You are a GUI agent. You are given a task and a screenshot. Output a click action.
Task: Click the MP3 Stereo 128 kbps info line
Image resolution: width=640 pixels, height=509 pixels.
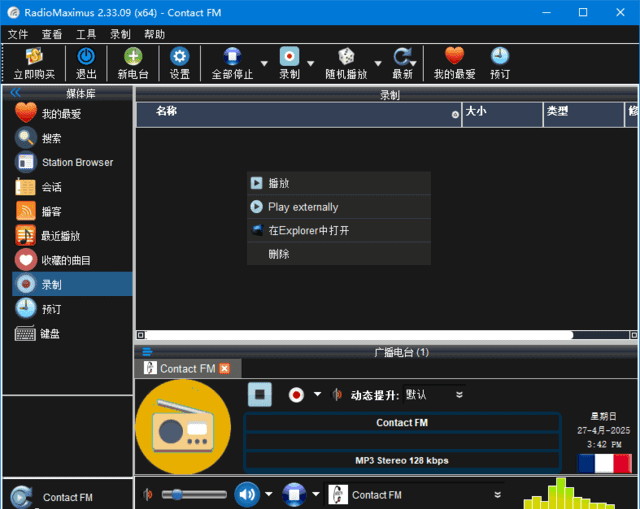[x=402, y=460]
